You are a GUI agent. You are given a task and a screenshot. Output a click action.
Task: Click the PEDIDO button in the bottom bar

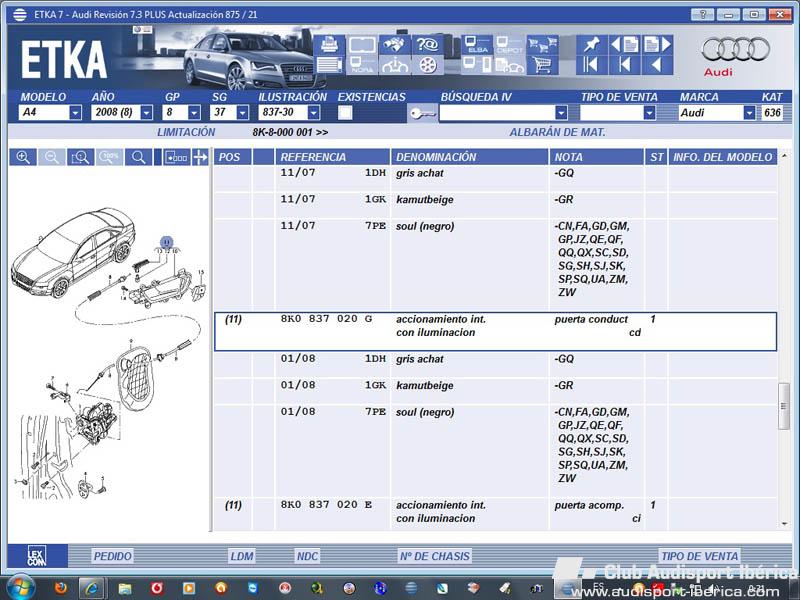[112, 556]
